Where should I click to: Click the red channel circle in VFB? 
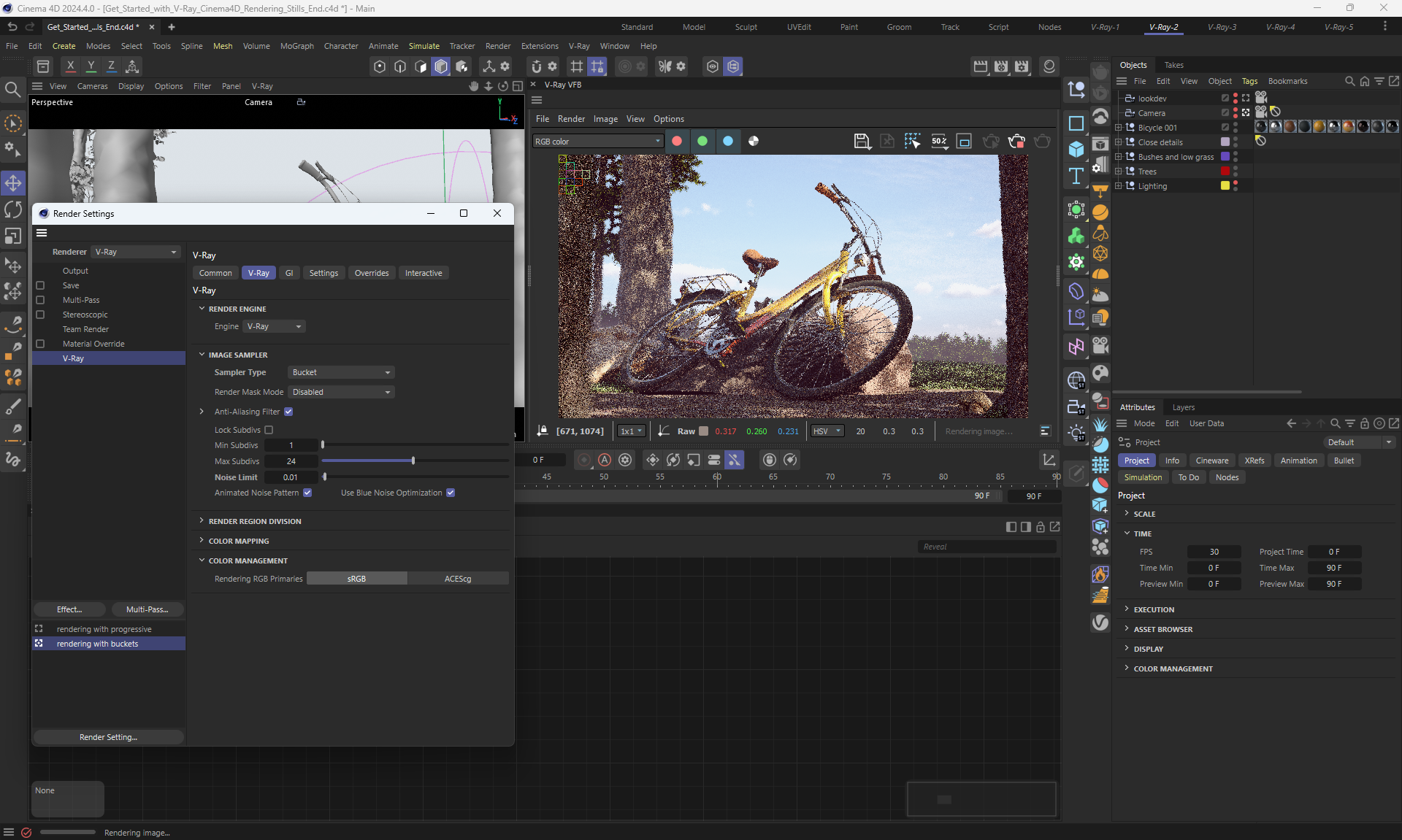pyautogui.click(x=677, y=141)
